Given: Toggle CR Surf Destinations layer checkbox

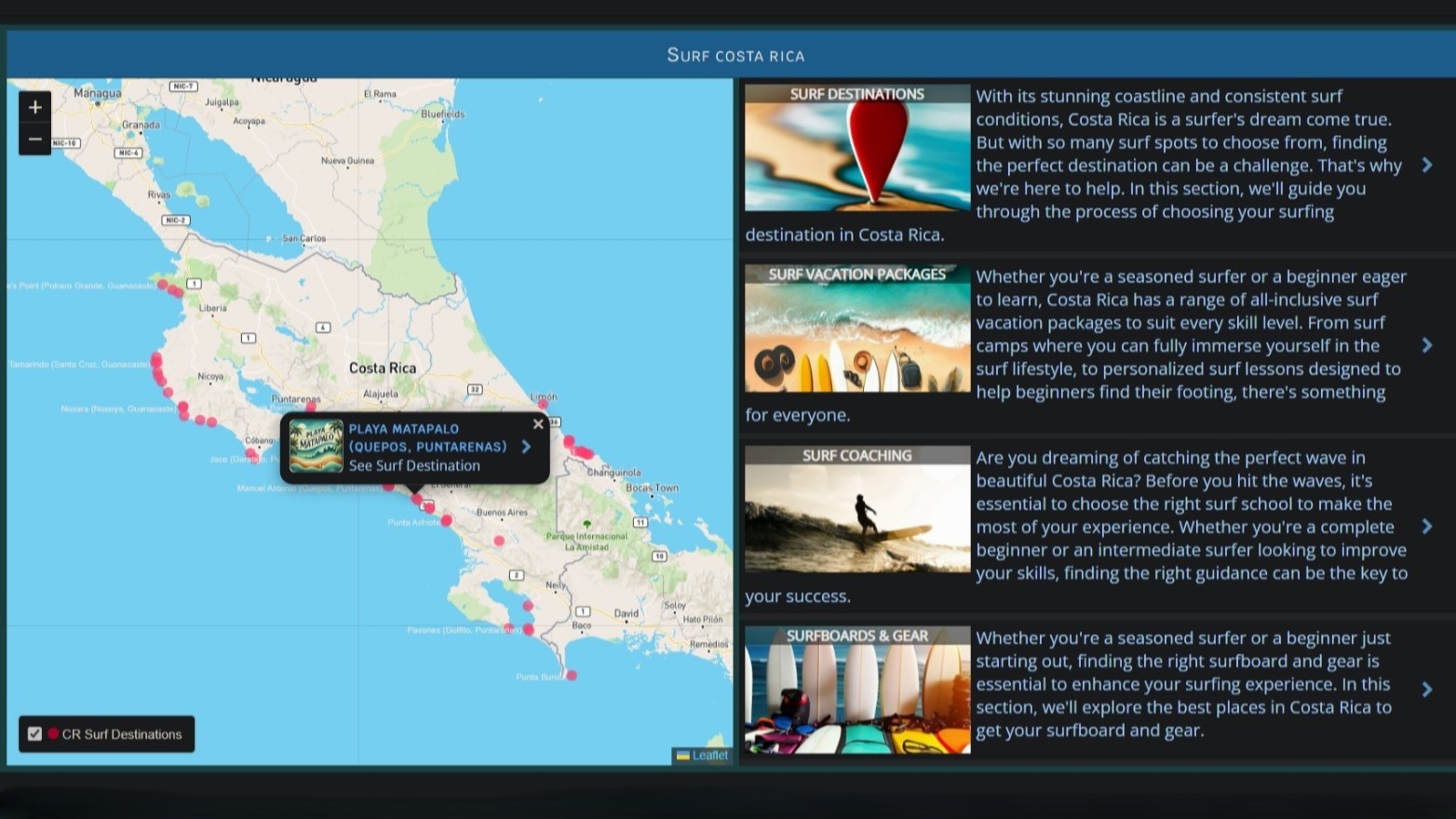Looking at the screenshot, I should 34,734.
